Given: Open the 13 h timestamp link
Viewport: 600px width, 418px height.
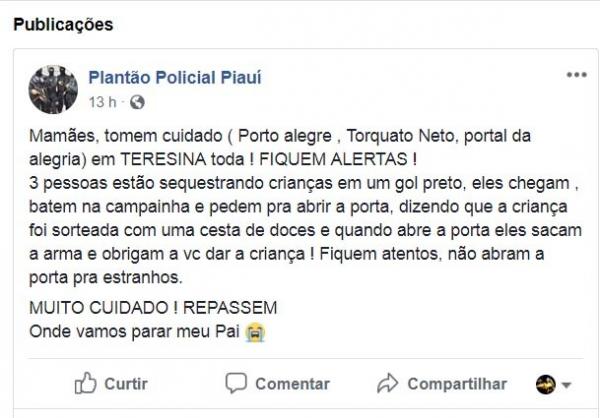Looking at the screenshot, I should 102,102.
